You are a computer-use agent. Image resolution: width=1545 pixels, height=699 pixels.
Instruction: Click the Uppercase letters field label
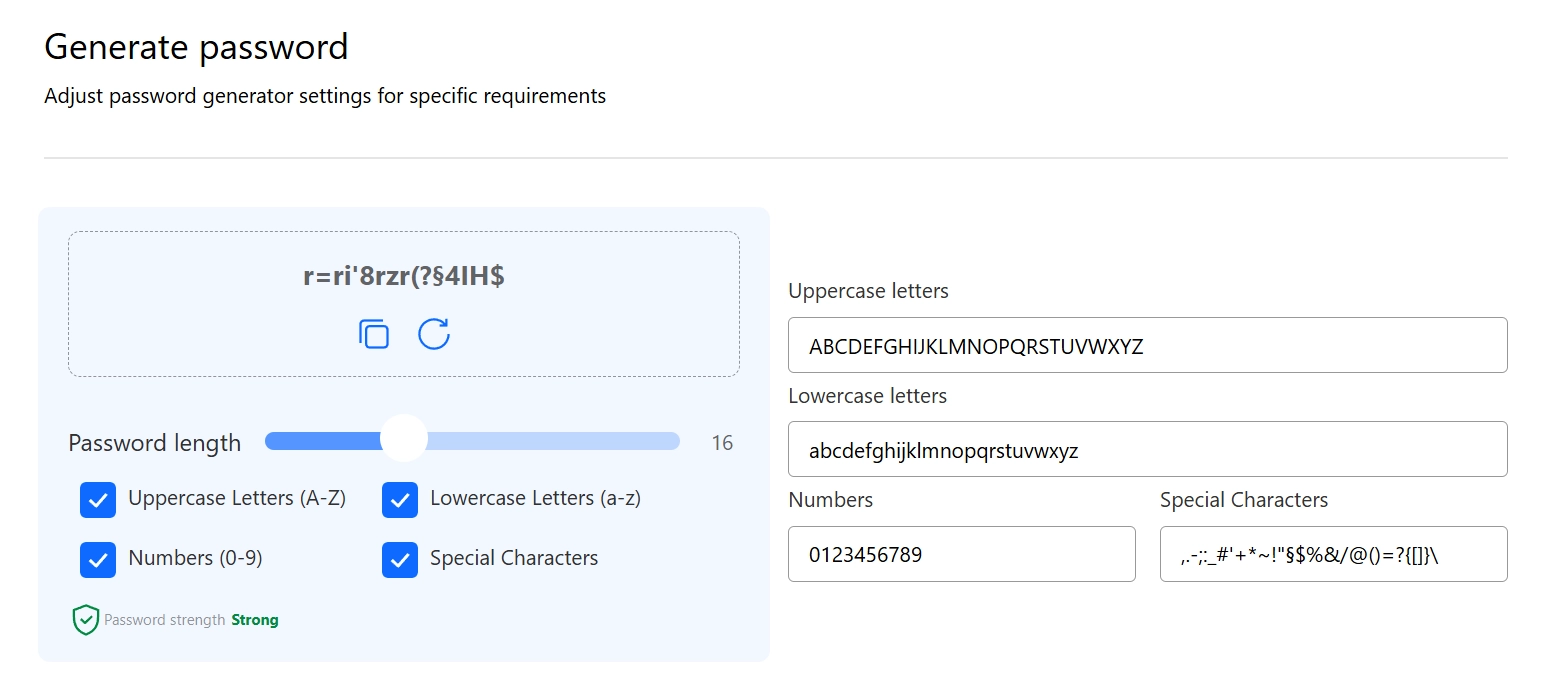[x=868, y=291]
